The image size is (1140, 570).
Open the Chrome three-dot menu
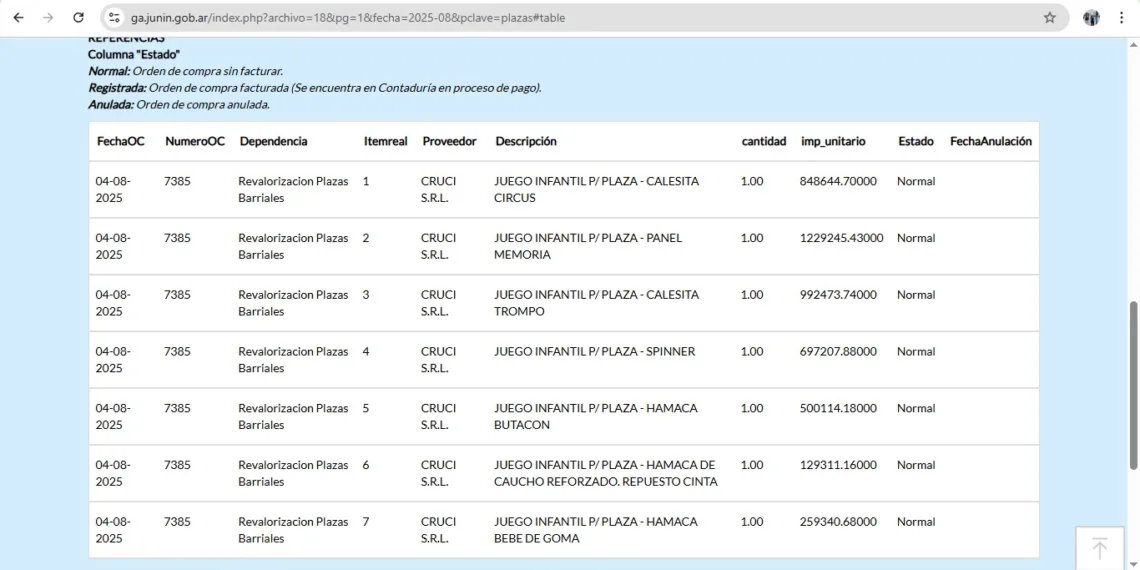point(1121,17)
